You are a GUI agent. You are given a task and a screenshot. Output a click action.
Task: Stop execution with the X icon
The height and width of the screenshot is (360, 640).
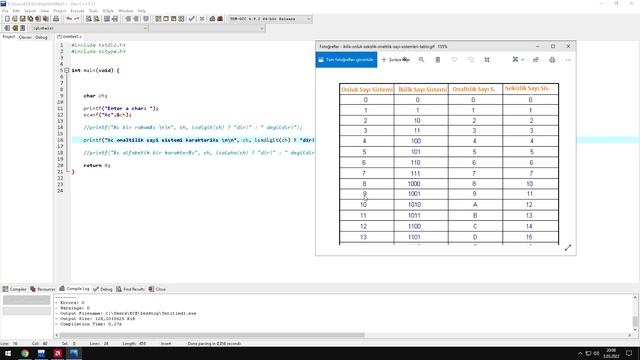click(x=202, y=19)
